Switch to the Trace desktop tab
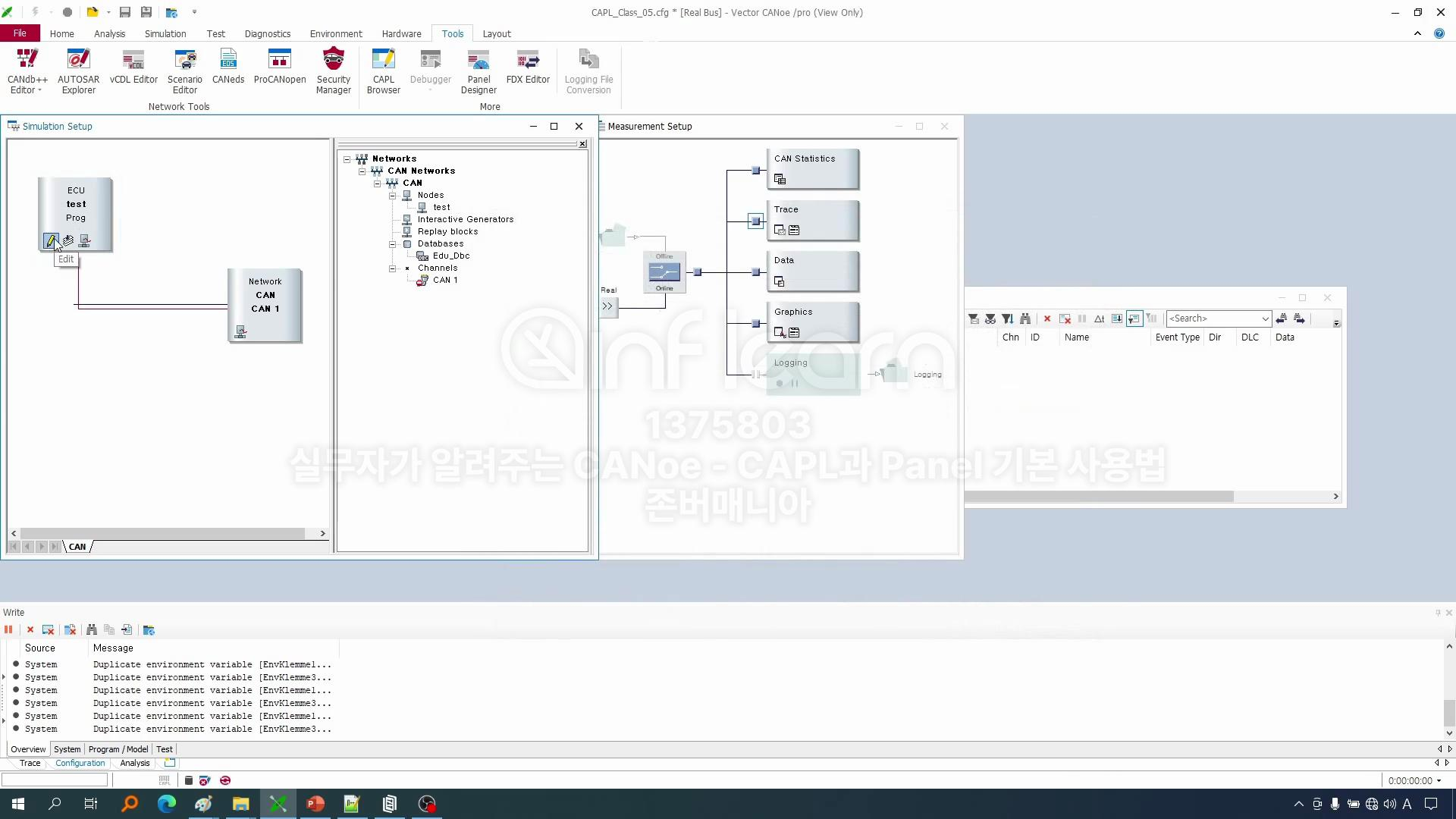Screen dimensions: 1456x819 pos(30,763)
